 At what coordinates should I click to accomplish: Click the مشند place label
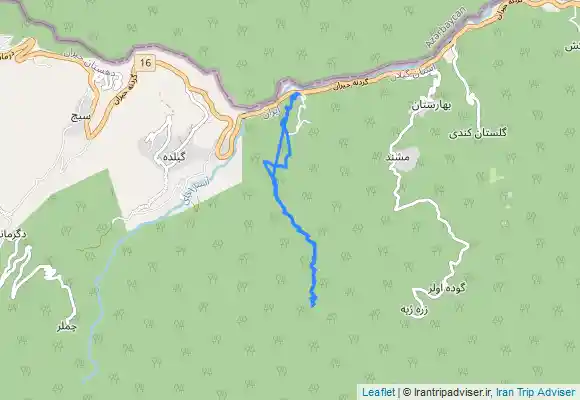(397, 157)
